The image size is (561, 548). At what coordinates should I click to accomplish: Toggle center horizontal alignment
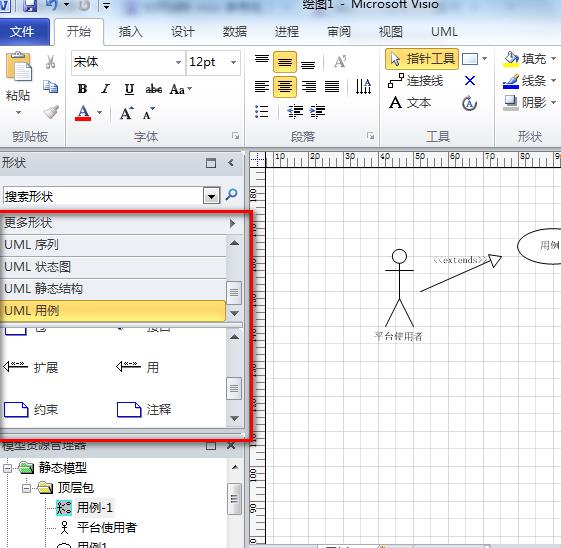coord(285,87)
